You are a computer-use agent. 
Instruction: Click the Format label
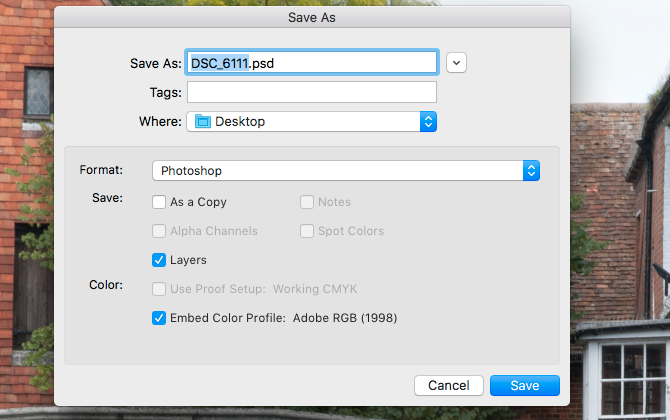pyautogui.click(x=99, y=170)
